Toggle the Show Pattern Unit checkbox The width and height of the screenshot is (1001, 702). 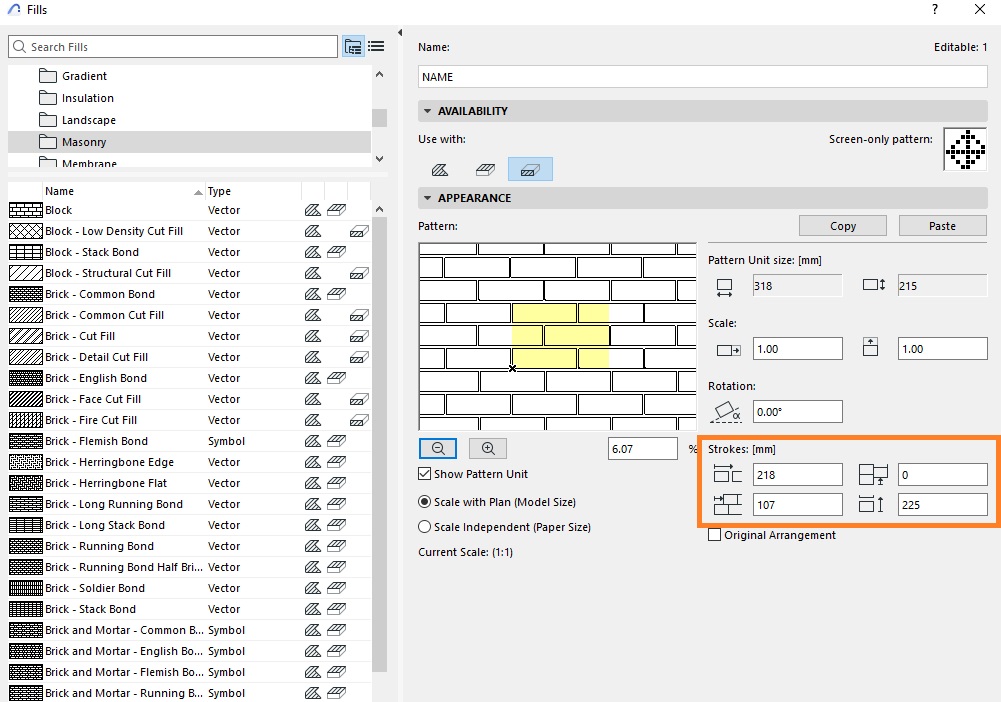424,473
